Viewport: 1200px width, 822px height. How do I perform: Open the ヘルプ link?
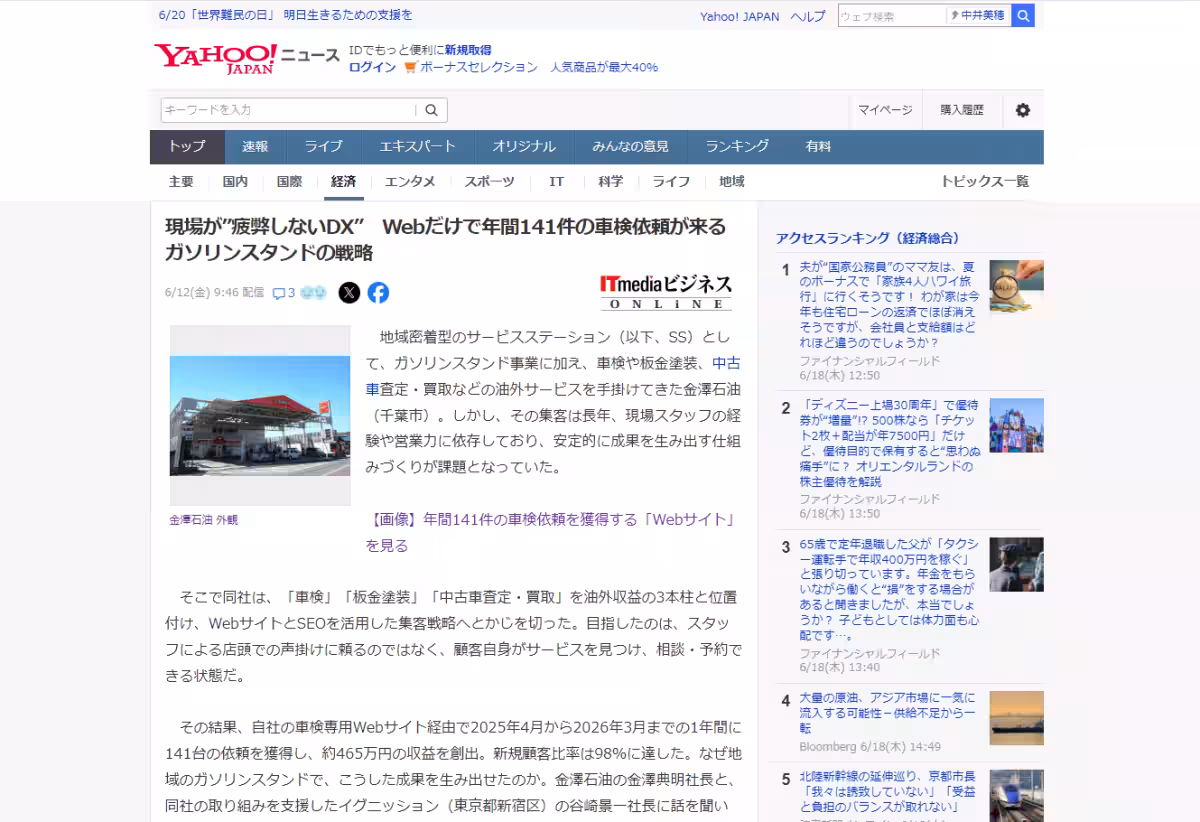click(x=808, y=16)
